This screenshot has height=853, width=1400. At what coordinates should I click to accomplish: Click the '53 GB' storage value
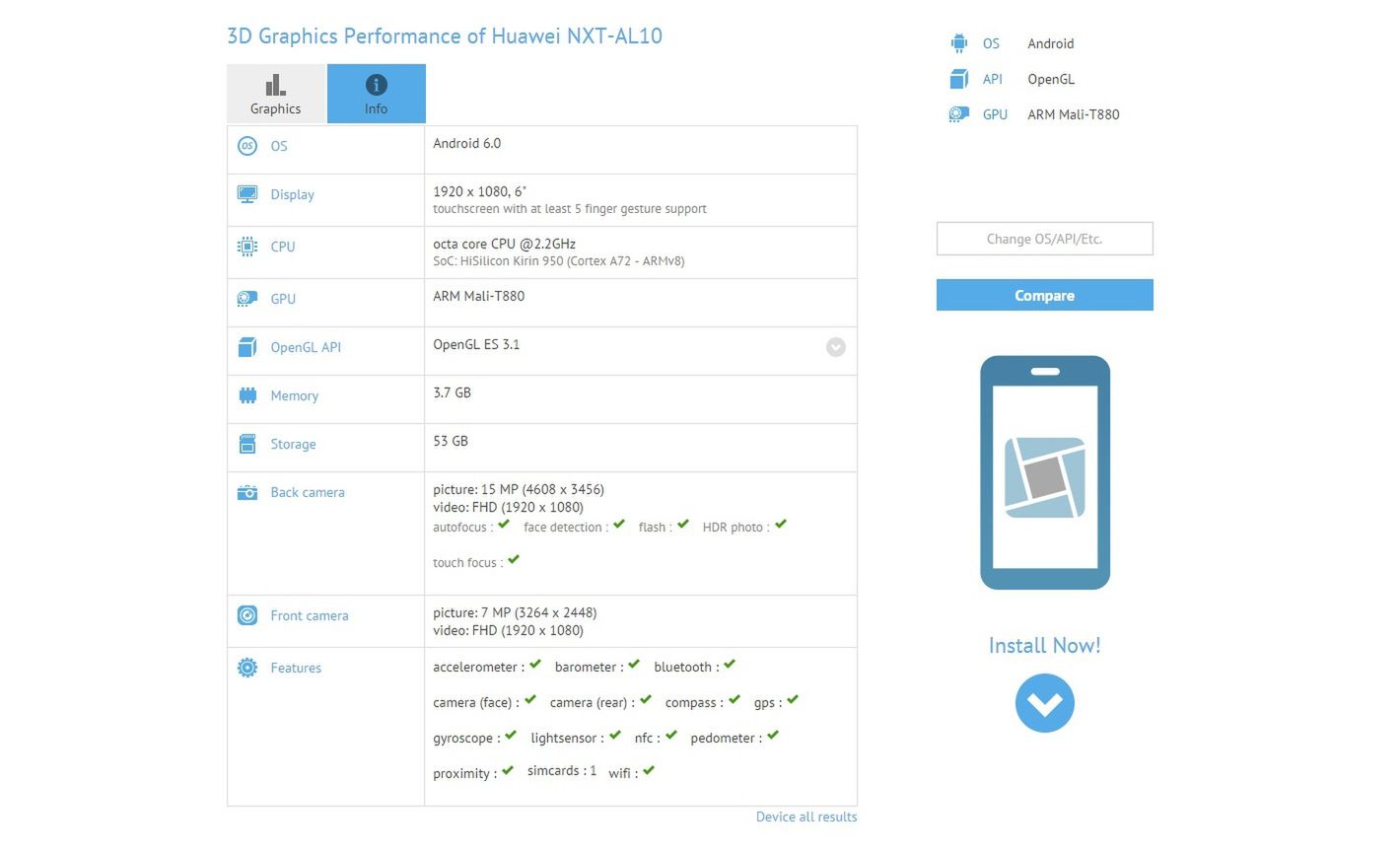point(451,441)
